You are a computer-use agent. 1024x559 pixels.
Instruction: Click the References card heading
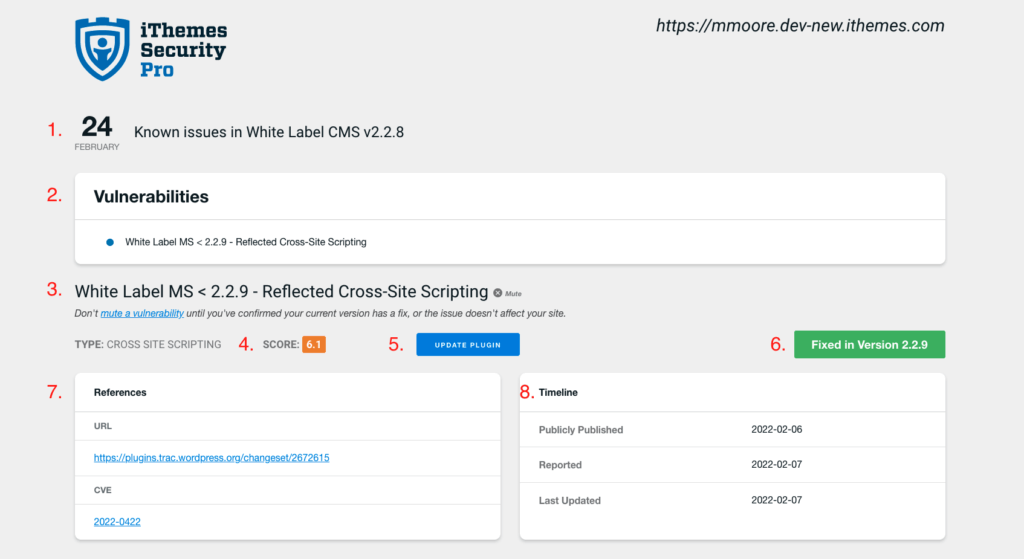[x=120, y=392]
